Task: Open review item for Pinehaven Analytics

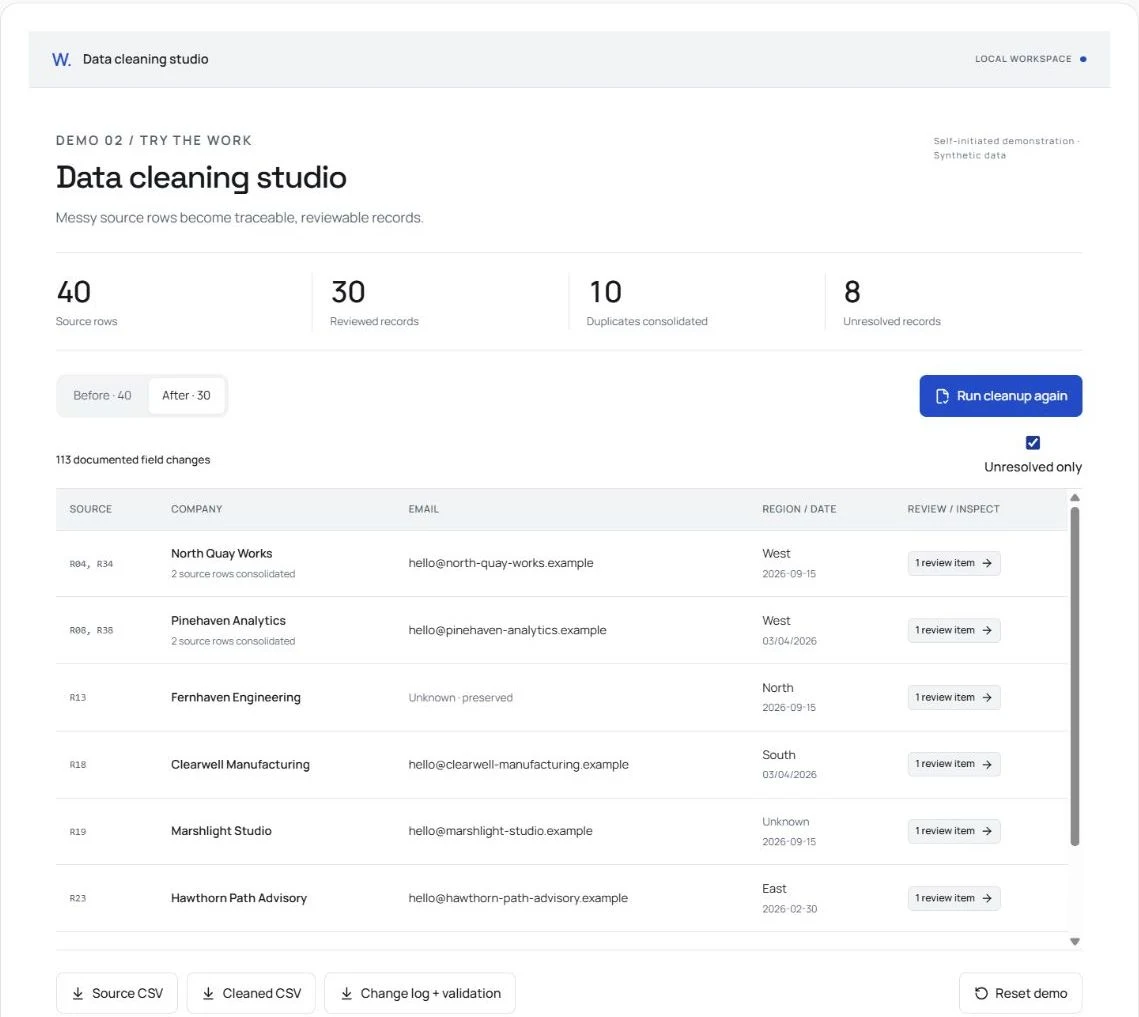Action: point(954,630)
